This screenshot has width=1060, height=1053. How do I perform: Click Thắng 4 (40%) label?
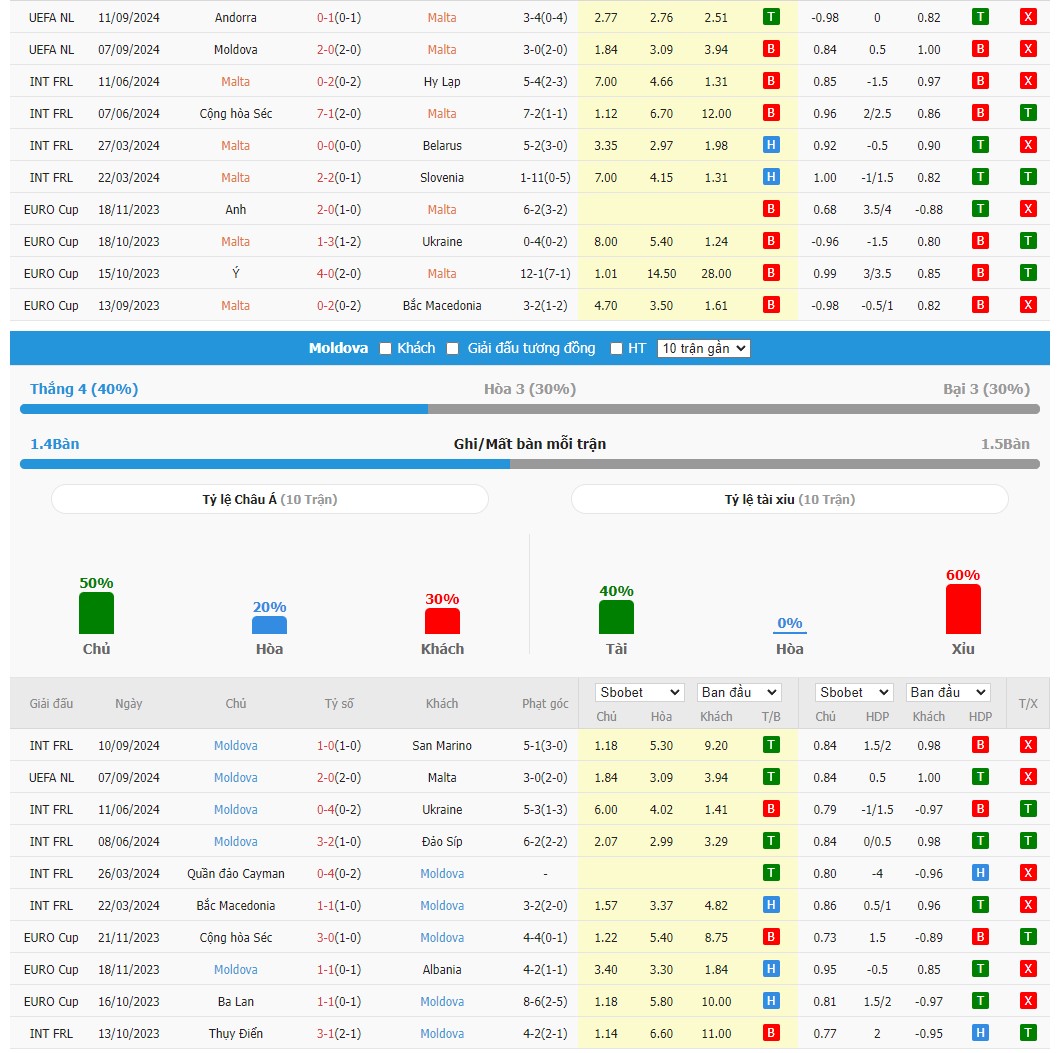pyautogui.click(x=84, y=389)
